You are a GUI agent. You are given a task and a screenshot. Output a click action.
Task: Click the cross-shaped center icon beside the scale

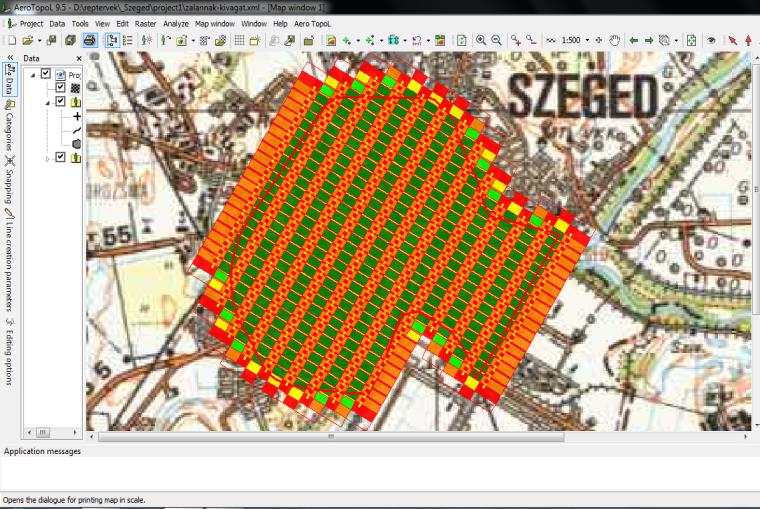599,41
